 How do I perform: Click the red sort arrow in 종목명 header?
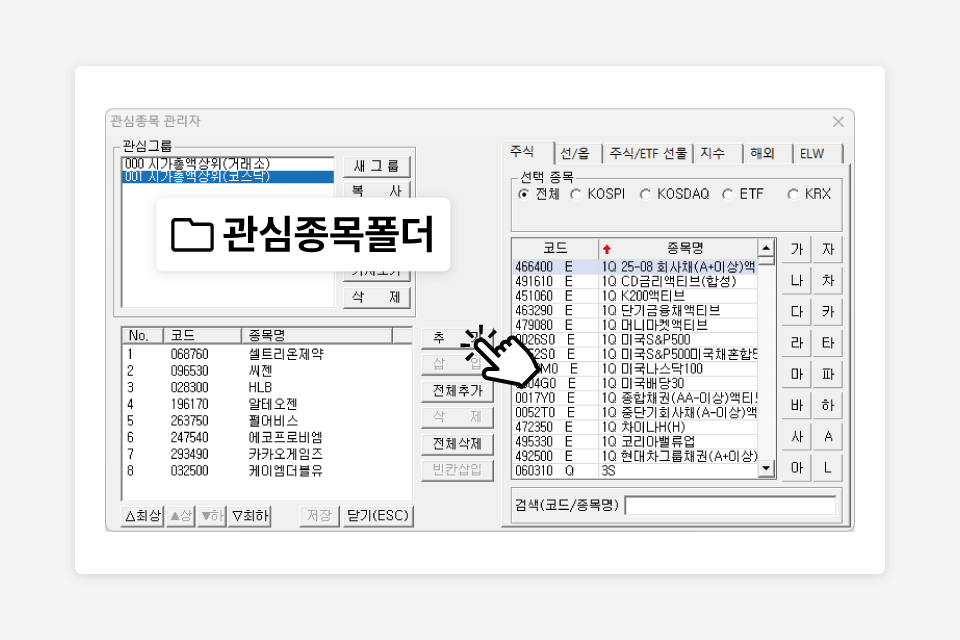606,248
